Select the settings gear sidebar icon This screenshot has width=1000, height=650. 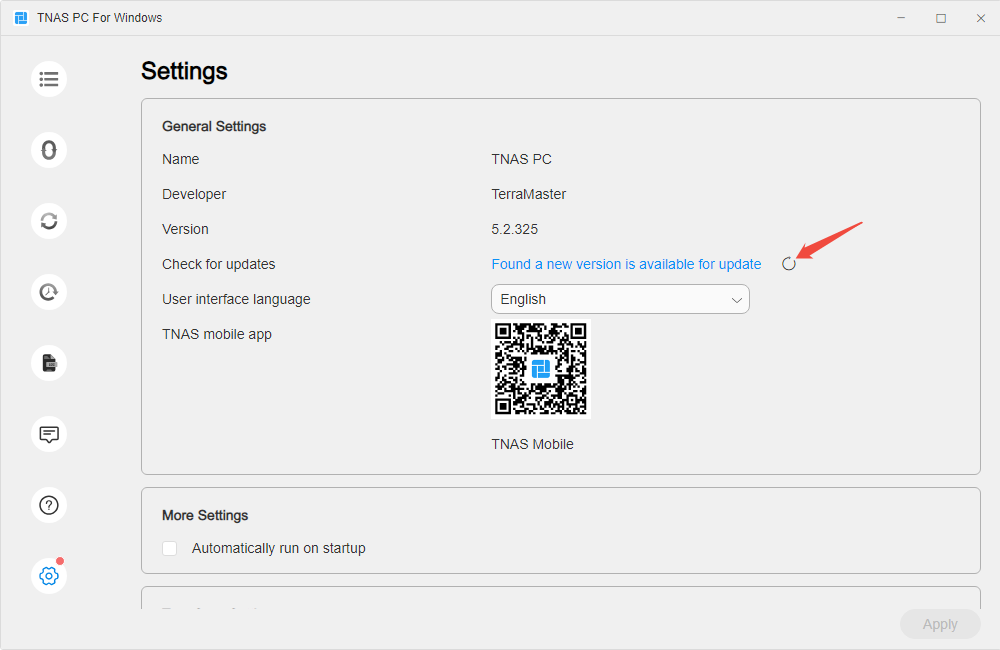49,576
